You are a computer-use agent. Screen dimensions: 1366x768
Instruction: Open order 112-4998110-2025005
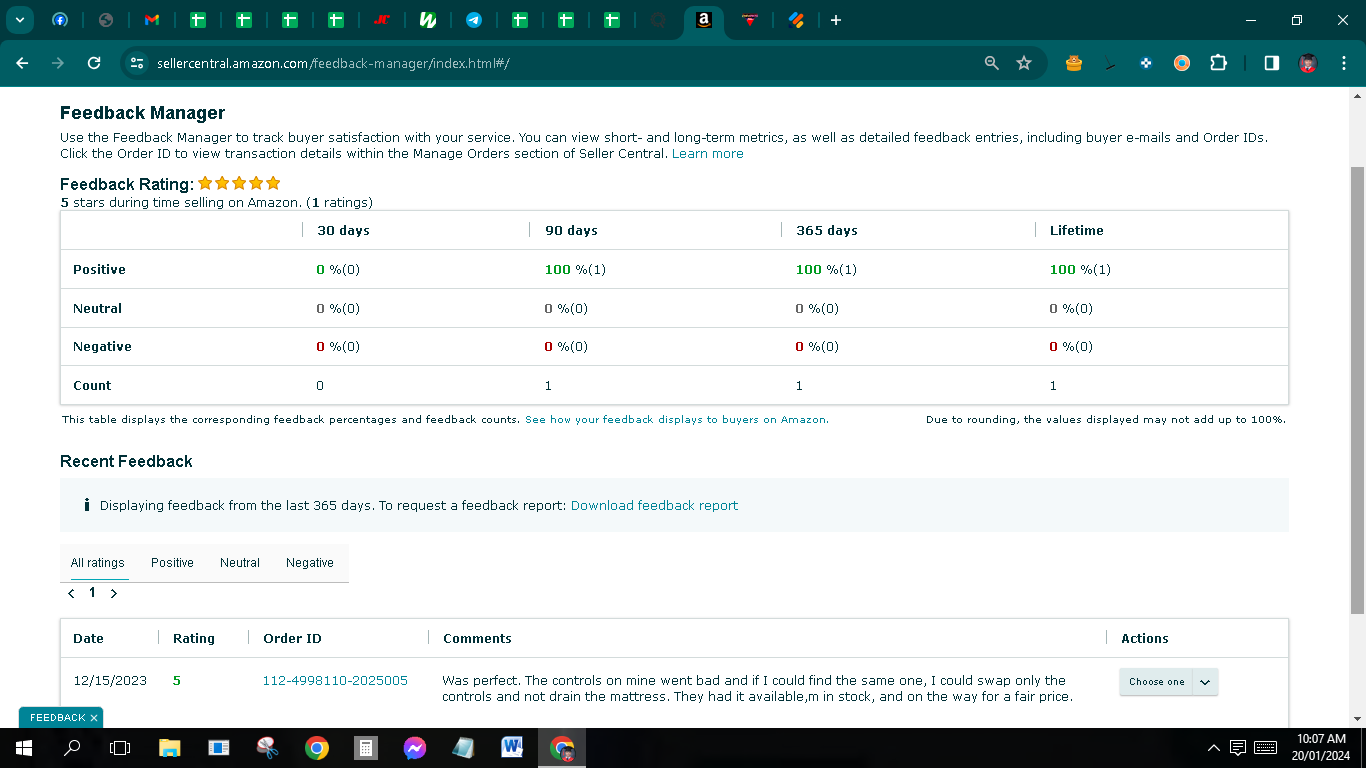(x=335, y=681)
